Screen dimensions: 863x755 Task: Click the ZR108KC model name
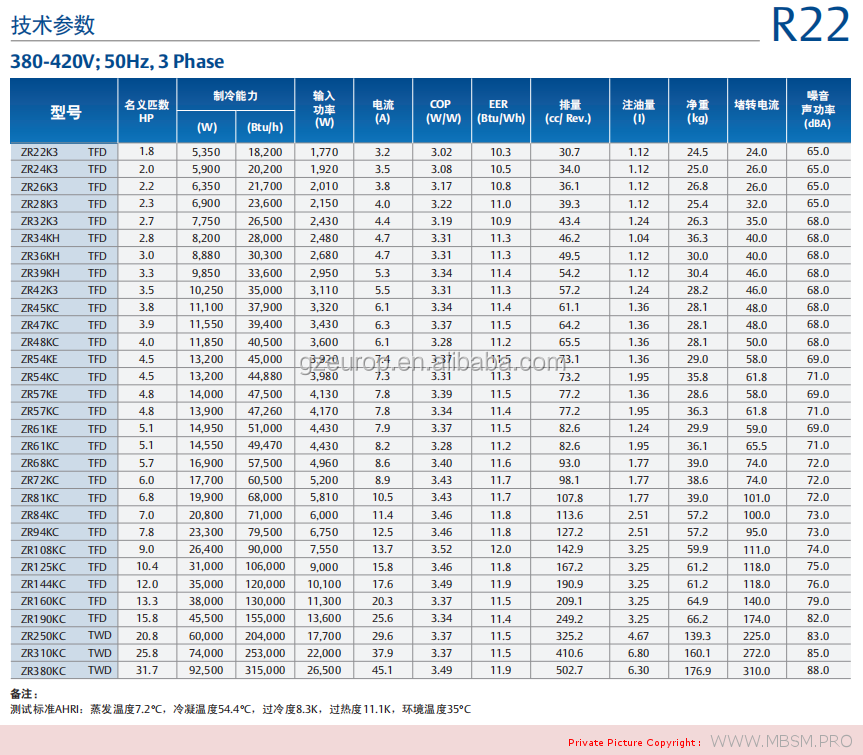click(x=43, y=550)
